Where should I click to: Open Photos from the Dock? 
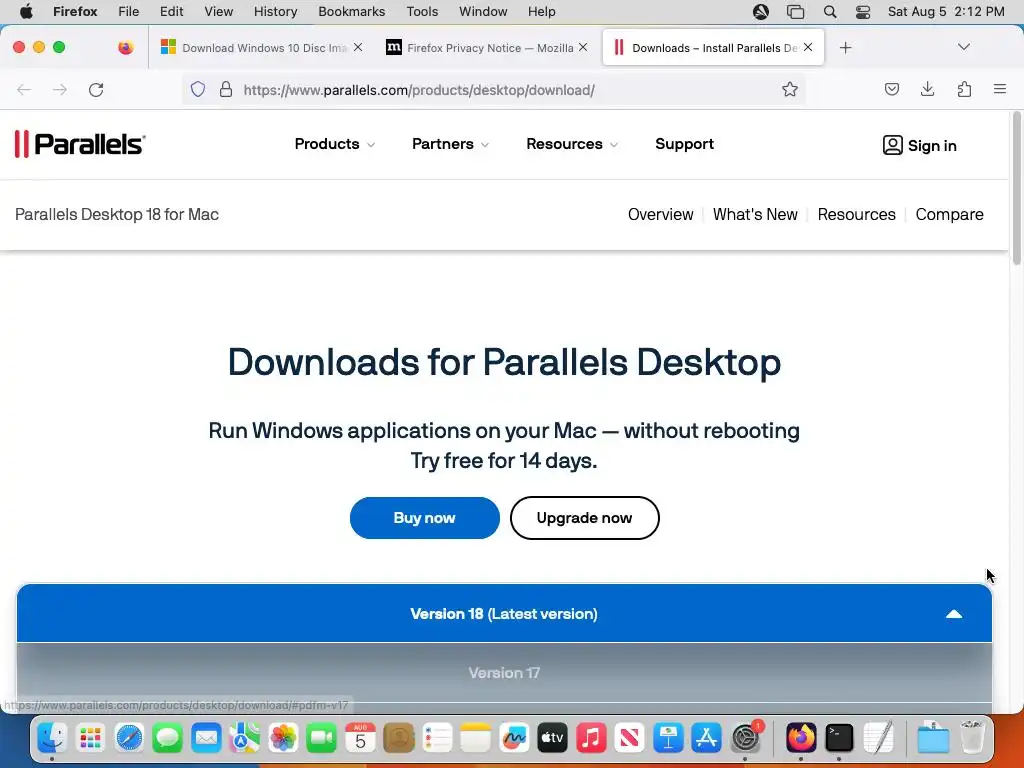283,739
